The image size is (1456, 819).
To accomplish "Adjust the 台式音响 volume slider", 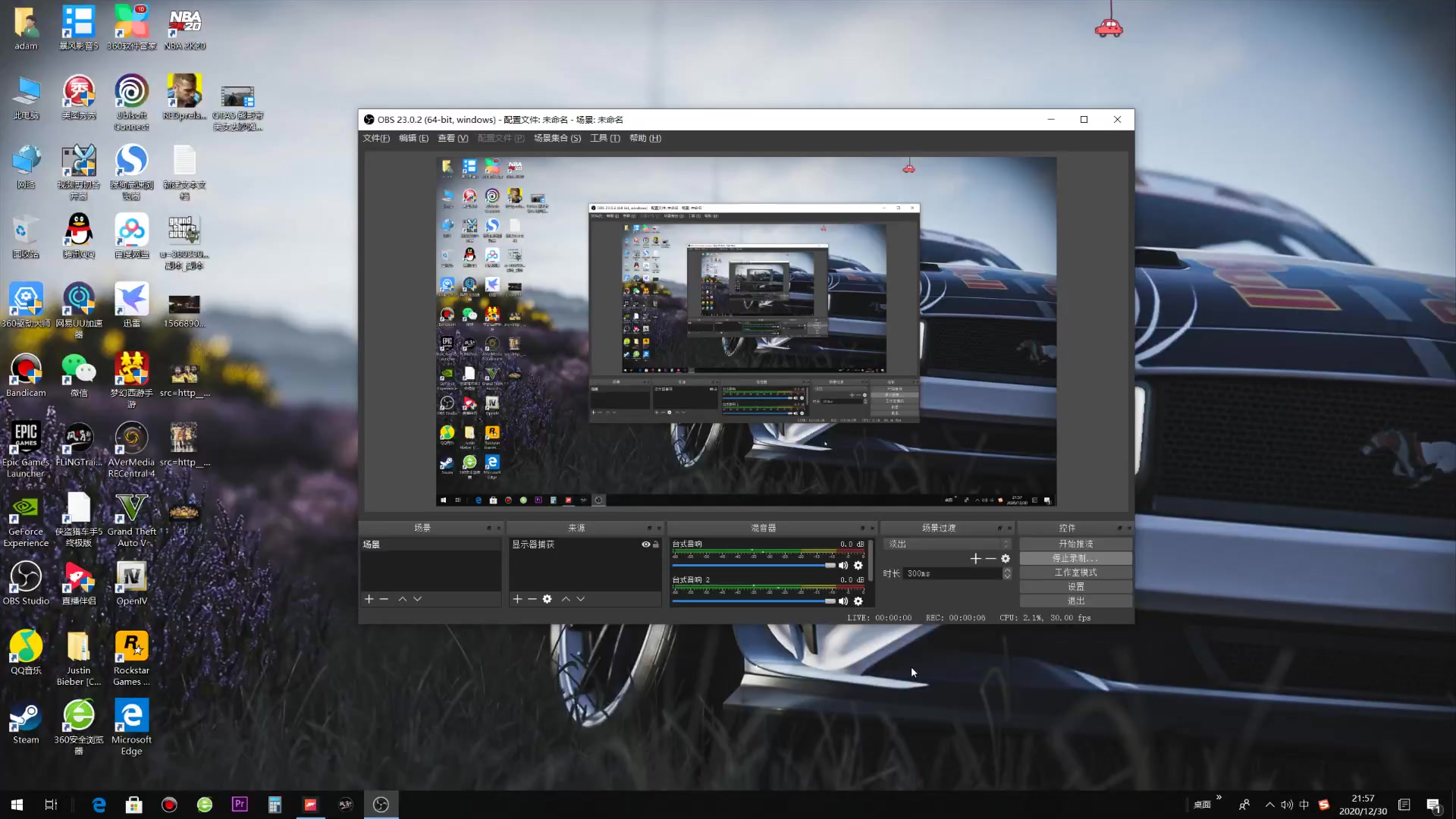I will click(753, 566).
